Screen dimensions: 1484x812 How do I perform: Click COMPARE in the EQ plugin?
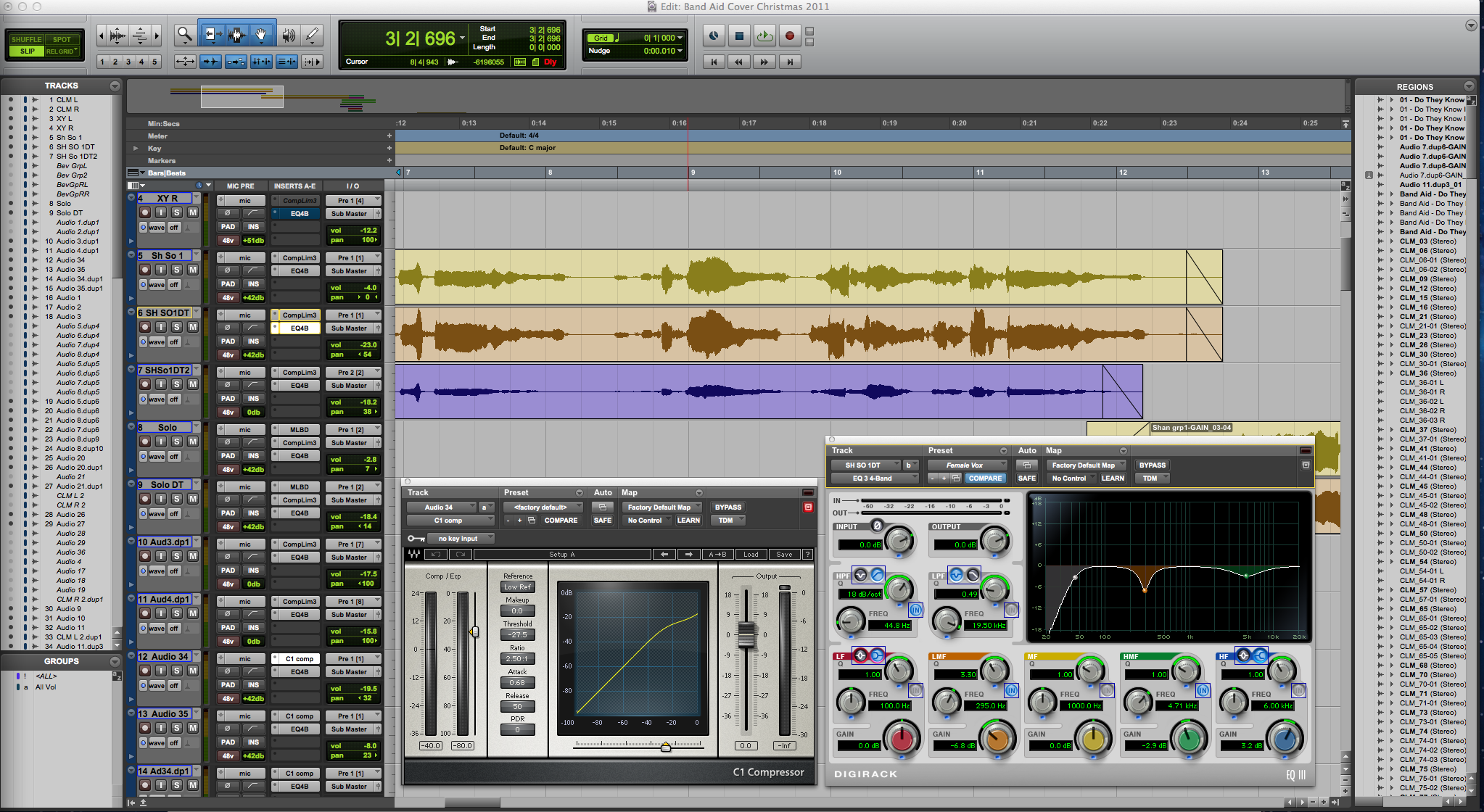pos(985,478)
